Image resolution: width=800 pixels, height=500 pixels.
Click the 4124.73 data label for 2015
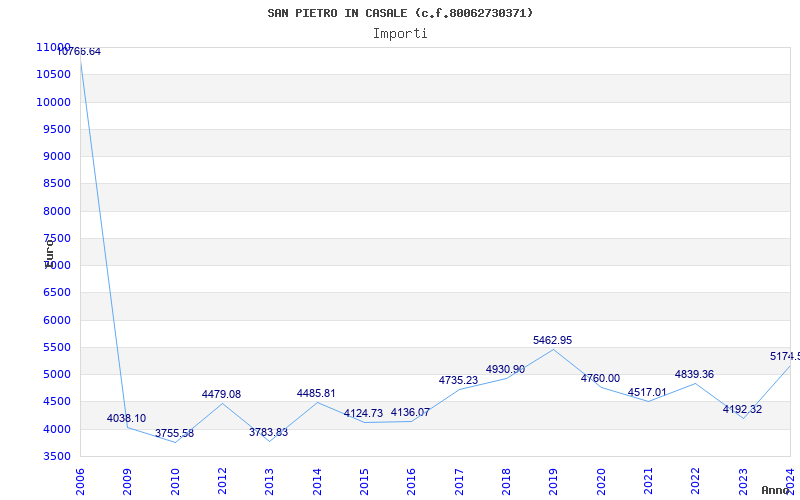pos(363,414)
